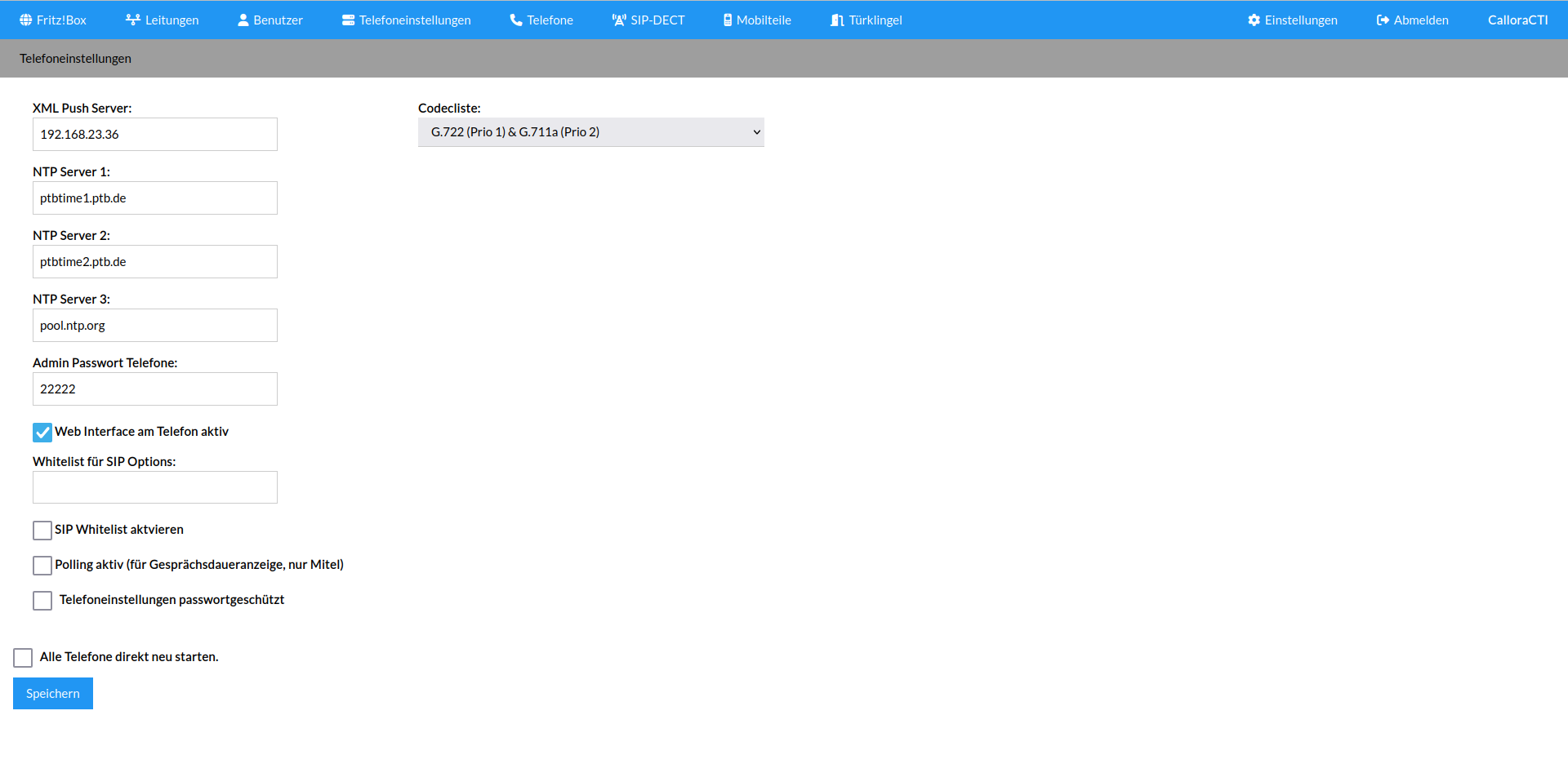This screenshot has width=1568, height=764.
Task: Click the Türklingel door icon
Action: (x=837, y=20)
